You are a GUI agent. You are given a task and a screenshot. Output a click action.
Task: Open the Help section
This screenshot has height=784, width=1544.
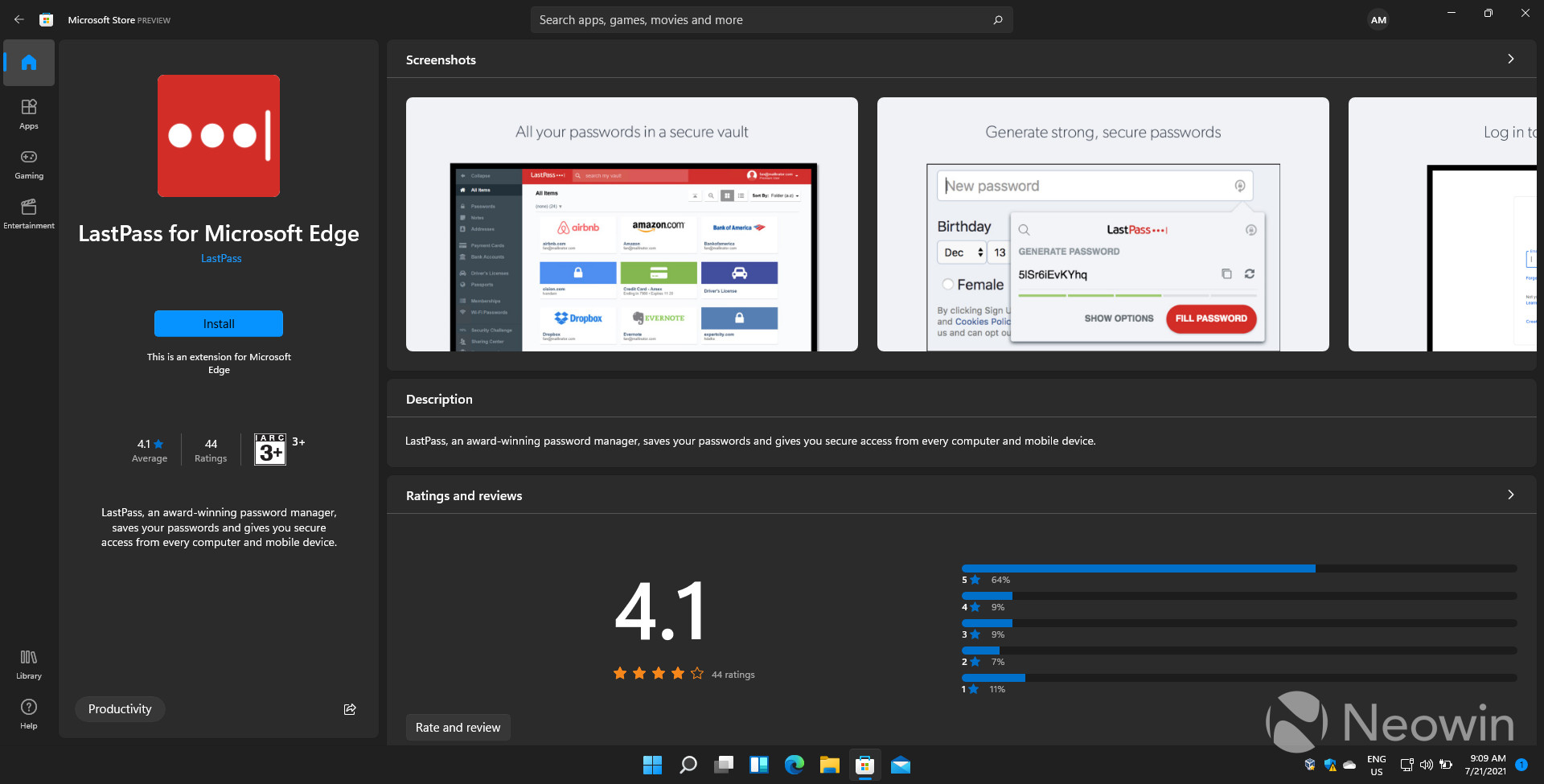[x=28, y=712]
